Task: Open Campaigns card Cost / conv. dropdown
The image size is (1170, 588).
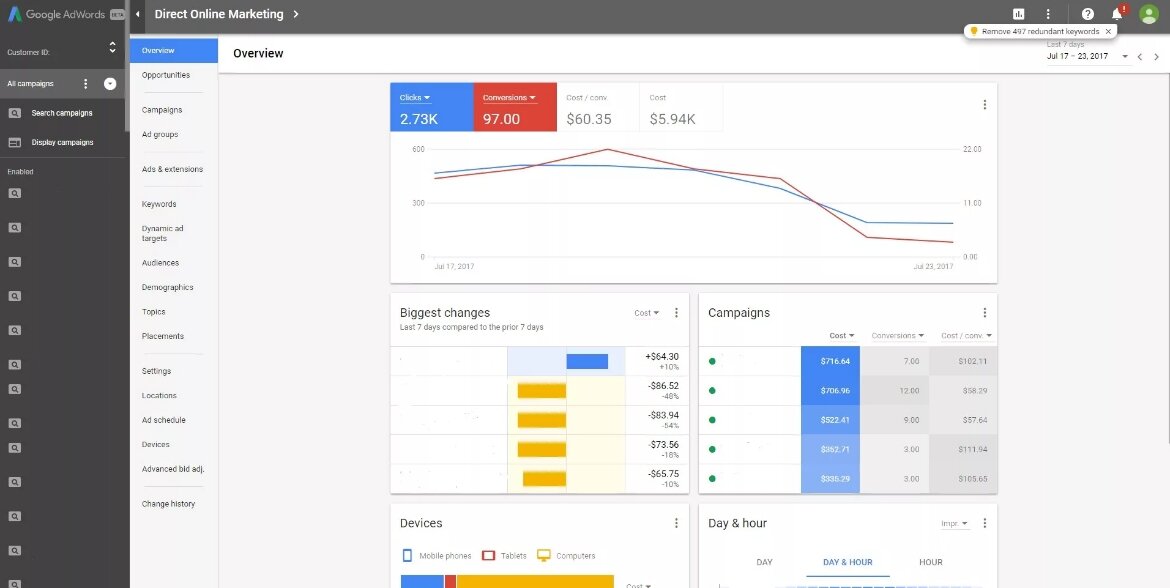Action: pos(967,336)
